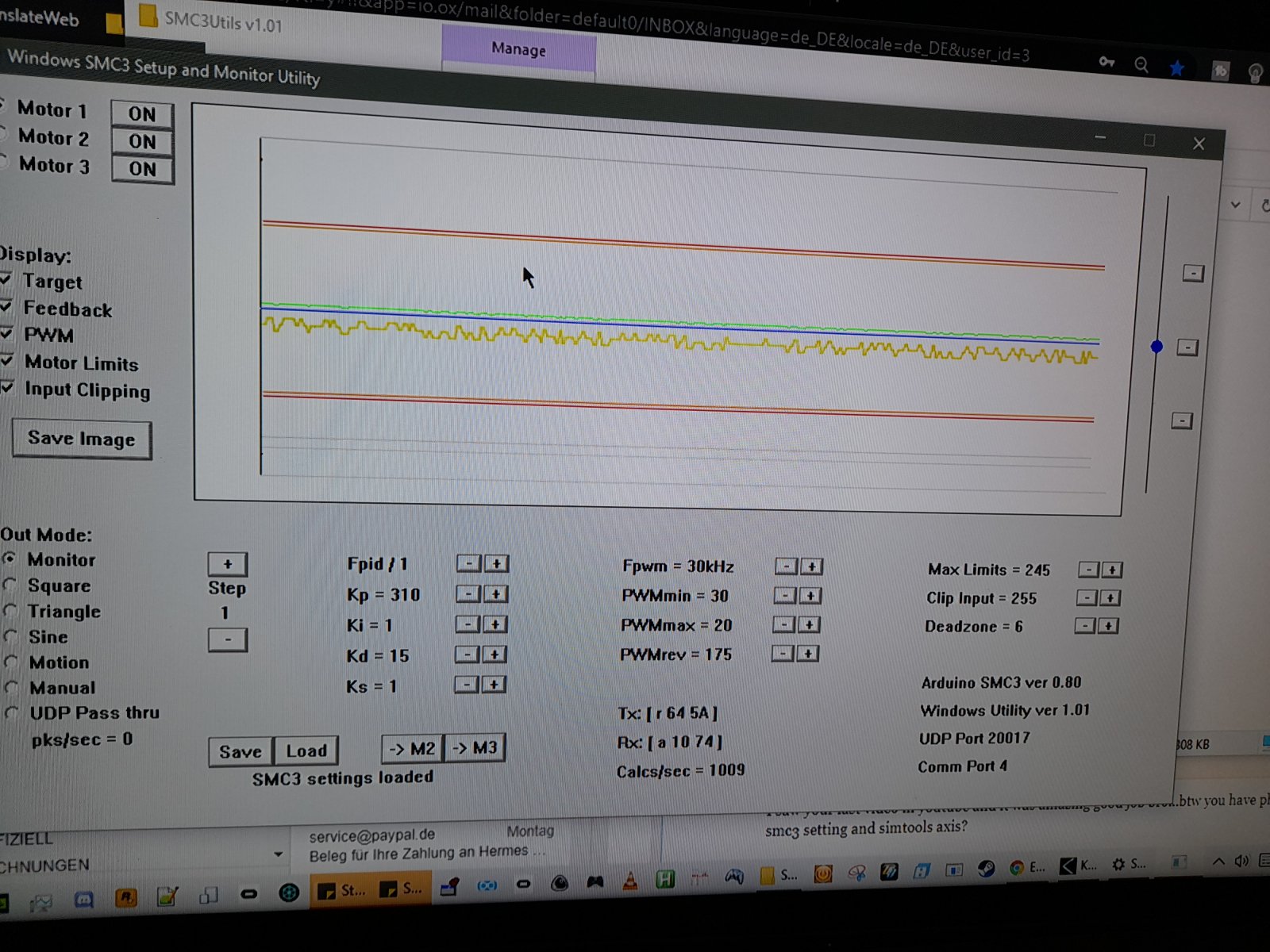Viewport: 1270px width, 952px height.
Task: Open the Steam icon in taskbar
Action: pyautogui.click(x=987, y=868)
